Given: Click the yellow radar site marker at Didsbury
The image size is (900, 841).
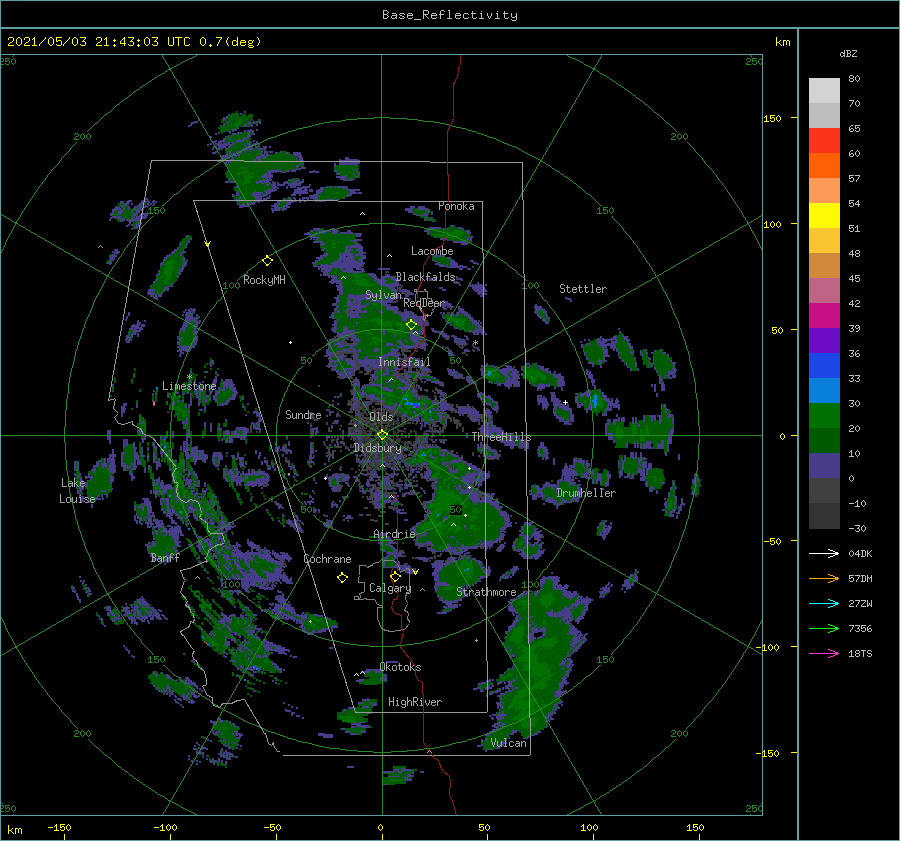Looking at the screenshot, I should pos(382,435).
